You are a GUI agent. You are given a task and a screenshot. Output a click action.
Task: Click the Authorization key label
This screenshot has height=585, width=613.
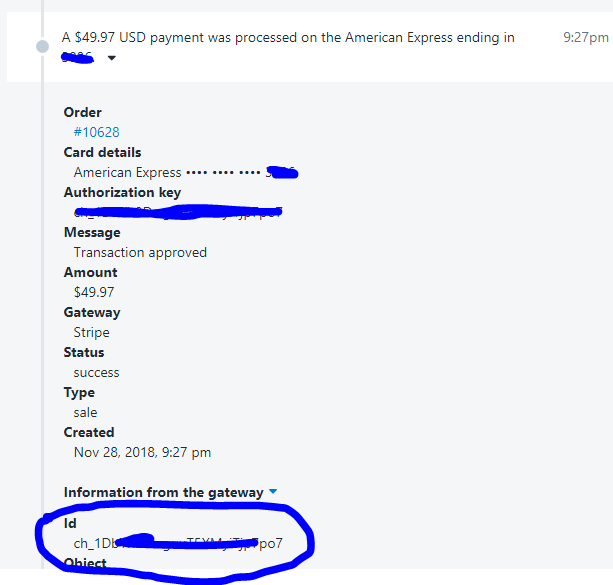point(122,192)
